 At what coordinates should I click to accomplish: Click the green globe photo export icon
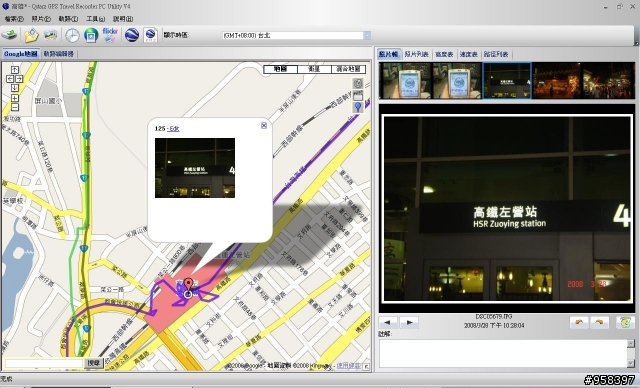click(91, 35)
